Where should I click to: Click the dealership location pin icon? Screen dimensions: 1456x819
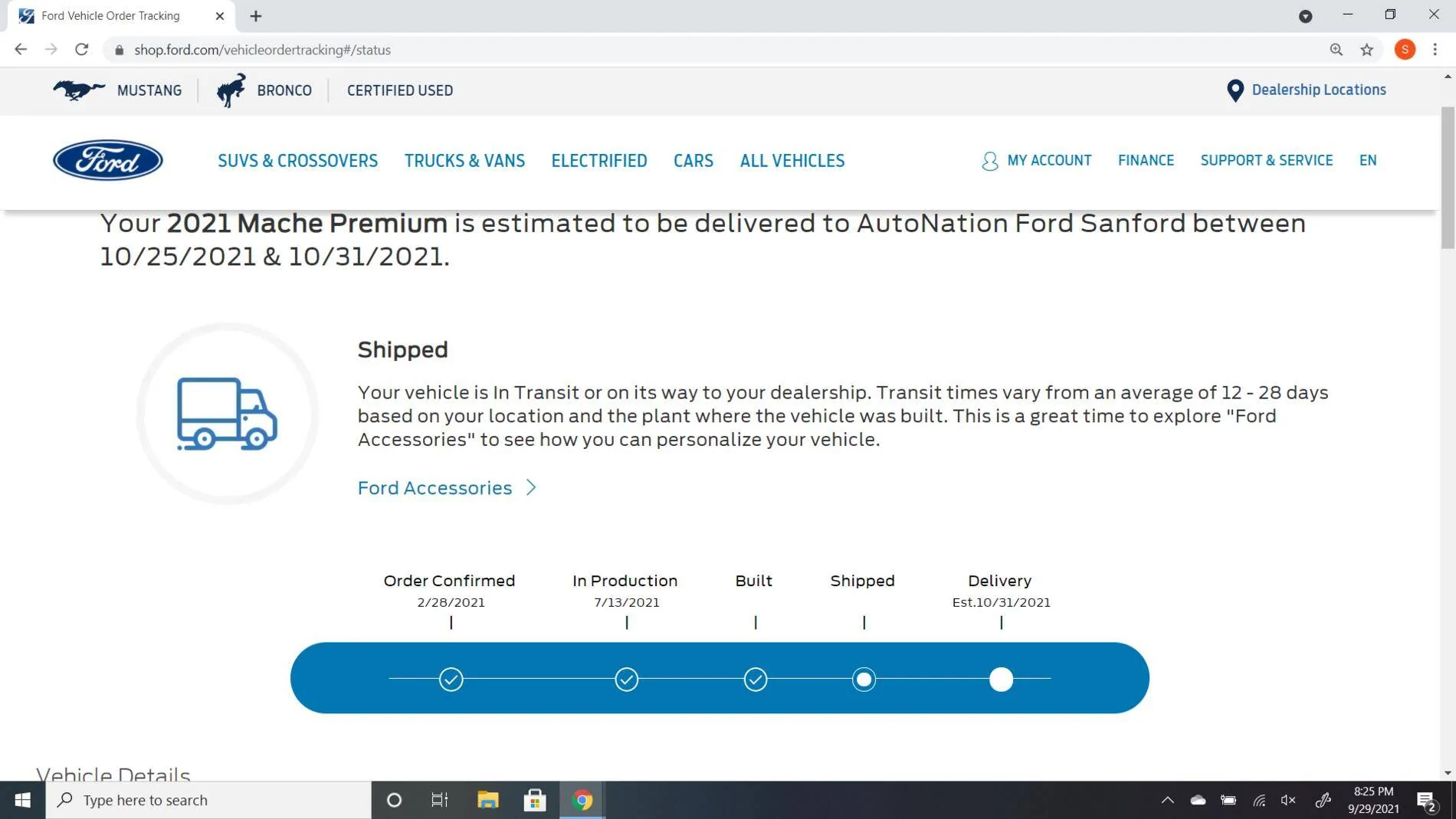click(x=1235, y=90)
